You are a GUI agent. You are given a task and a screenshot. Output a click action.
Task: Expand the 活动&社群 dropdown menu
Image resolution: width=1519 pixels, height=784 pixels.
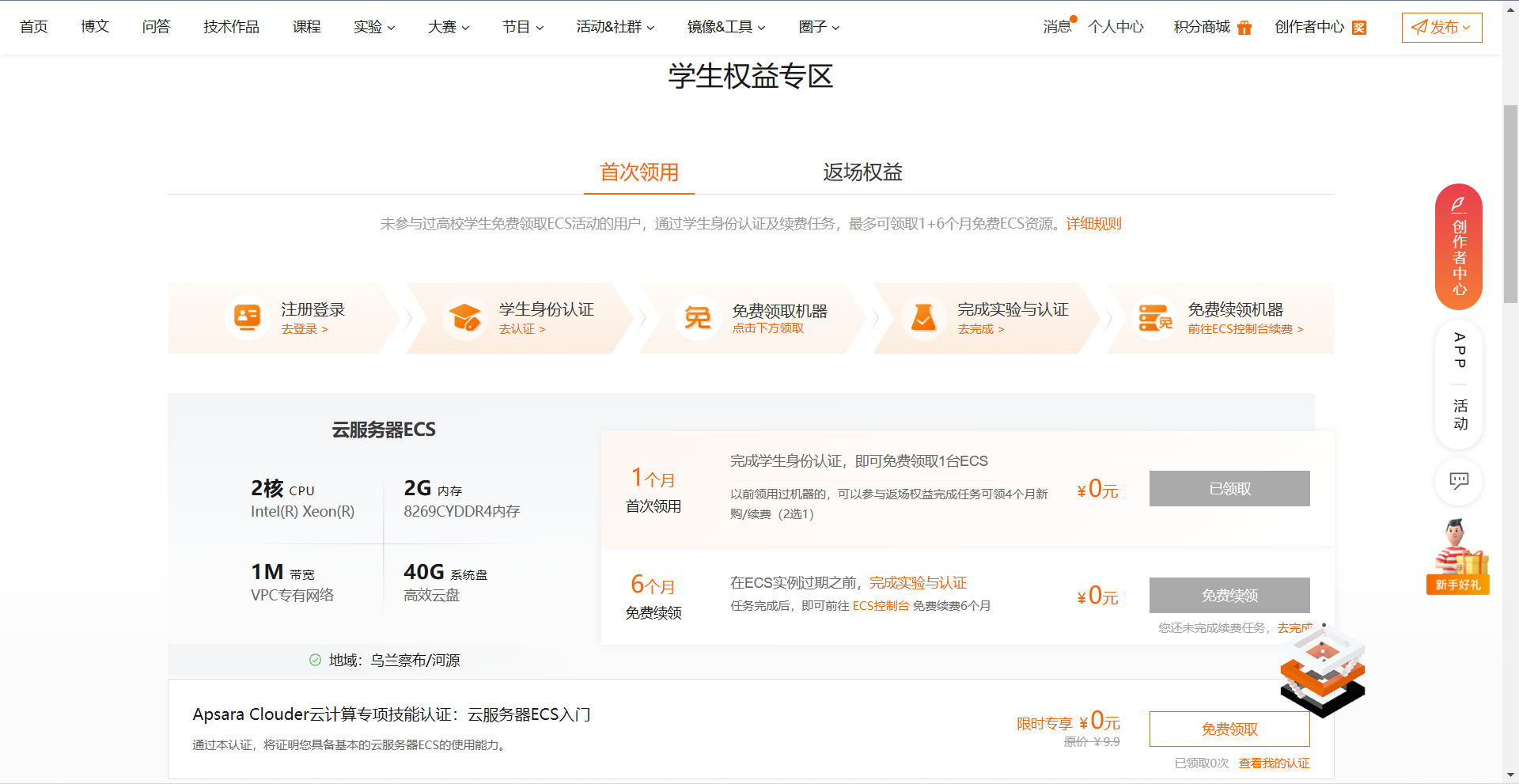616,27
